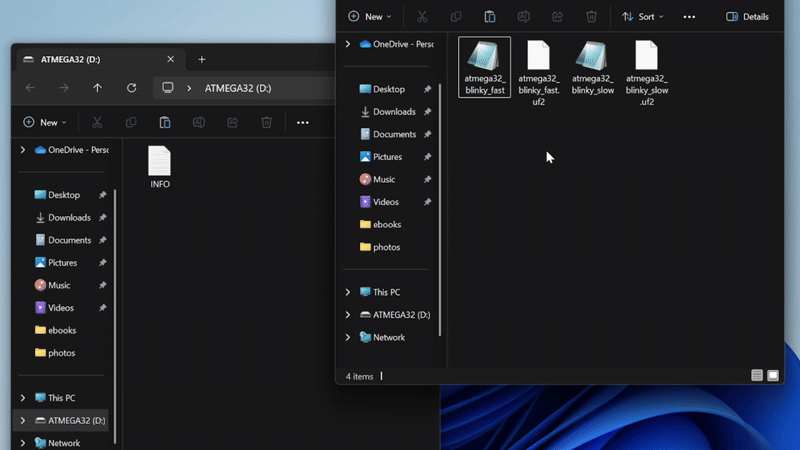Go up one level in ATMEGA32 window

tap(97, 88)
